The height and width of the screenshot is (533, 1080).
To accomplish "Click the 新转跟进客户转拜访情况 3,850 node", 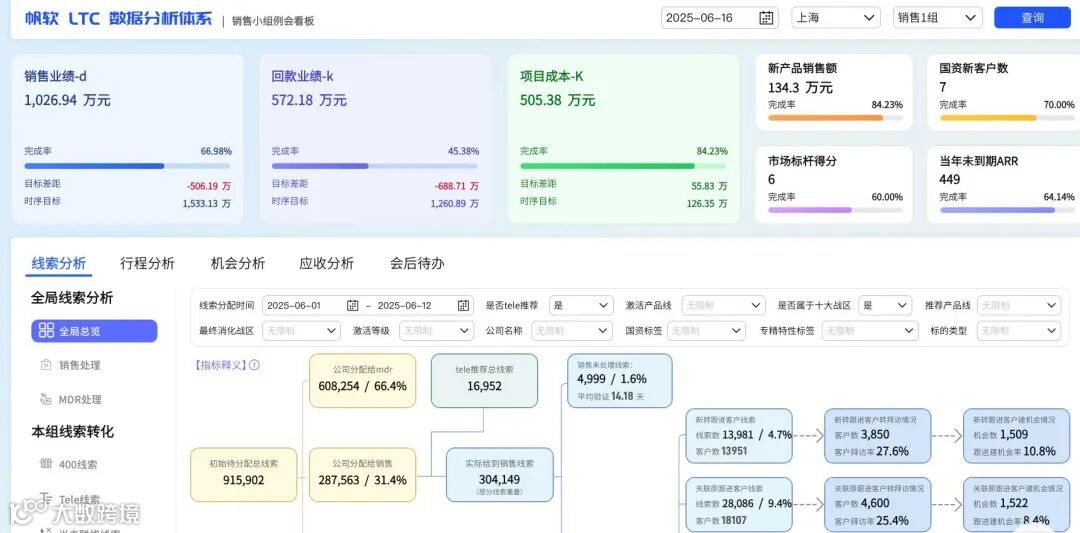I will point(878,436).
